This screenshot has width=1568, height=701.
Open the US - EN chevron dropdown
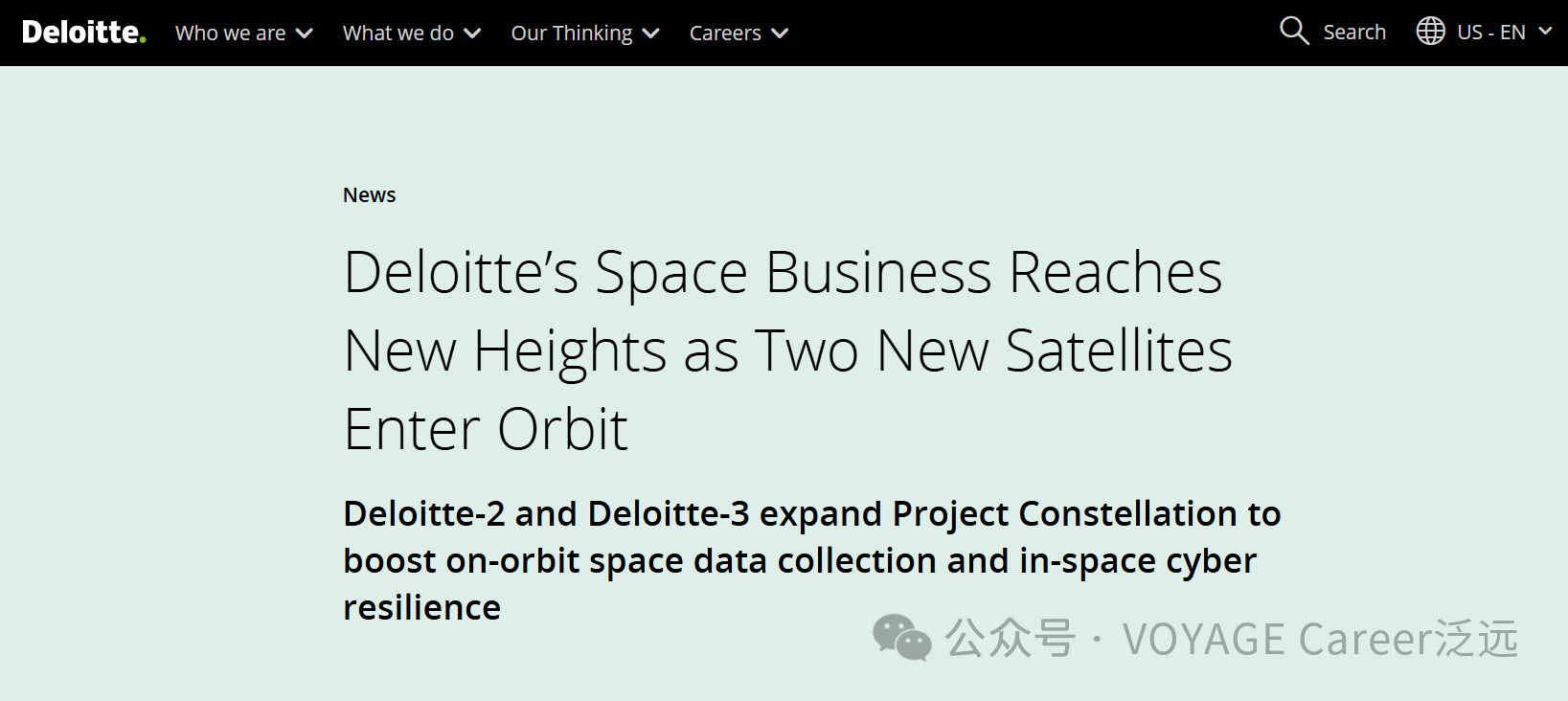[x=1545, y=32]
